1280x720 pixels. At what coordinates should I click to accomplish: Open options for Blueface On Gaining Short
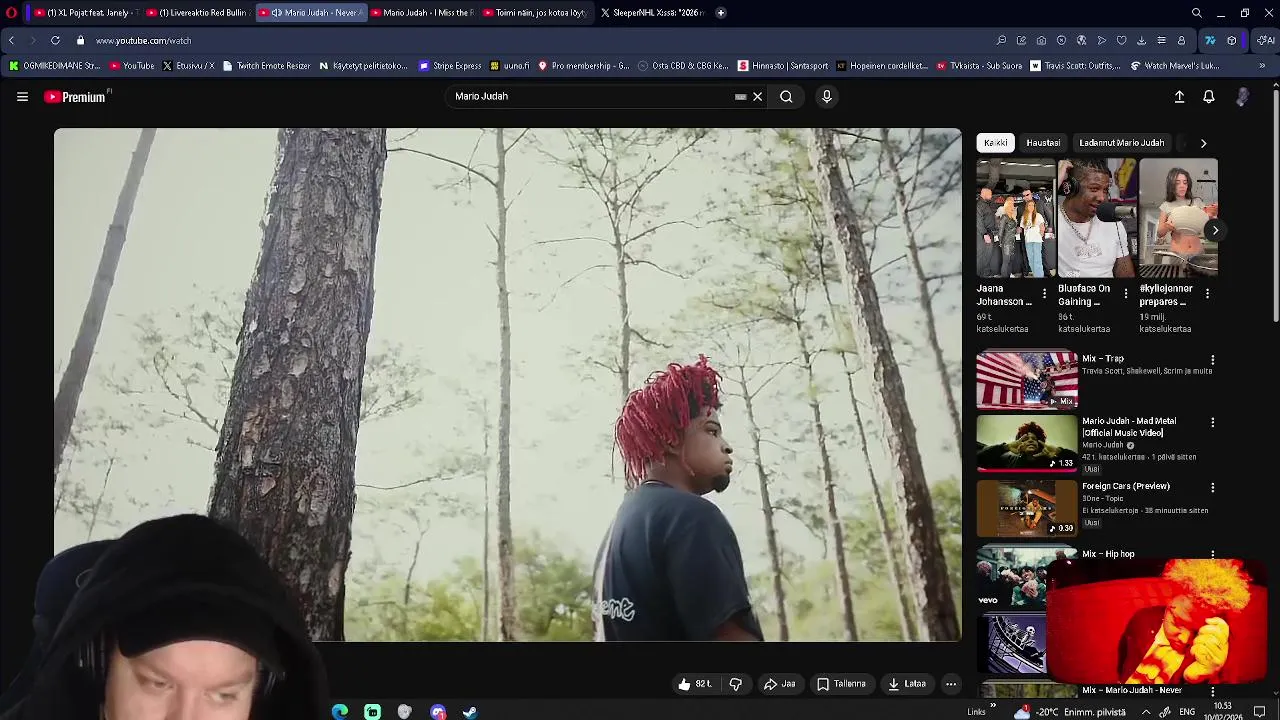(1126, 294)
